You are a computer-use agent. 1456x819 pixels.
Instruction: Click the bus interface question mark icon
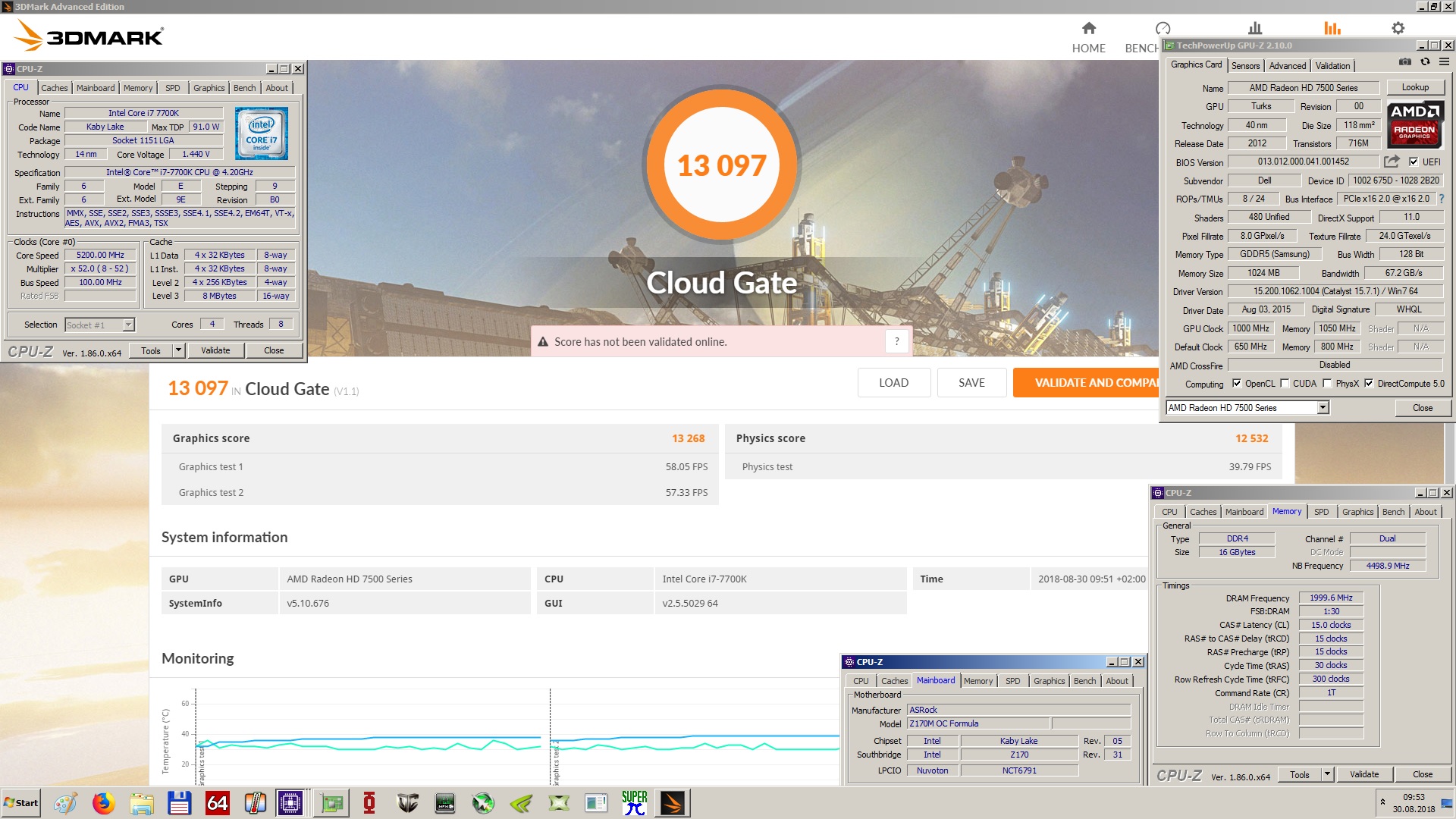pos(1442,199)
